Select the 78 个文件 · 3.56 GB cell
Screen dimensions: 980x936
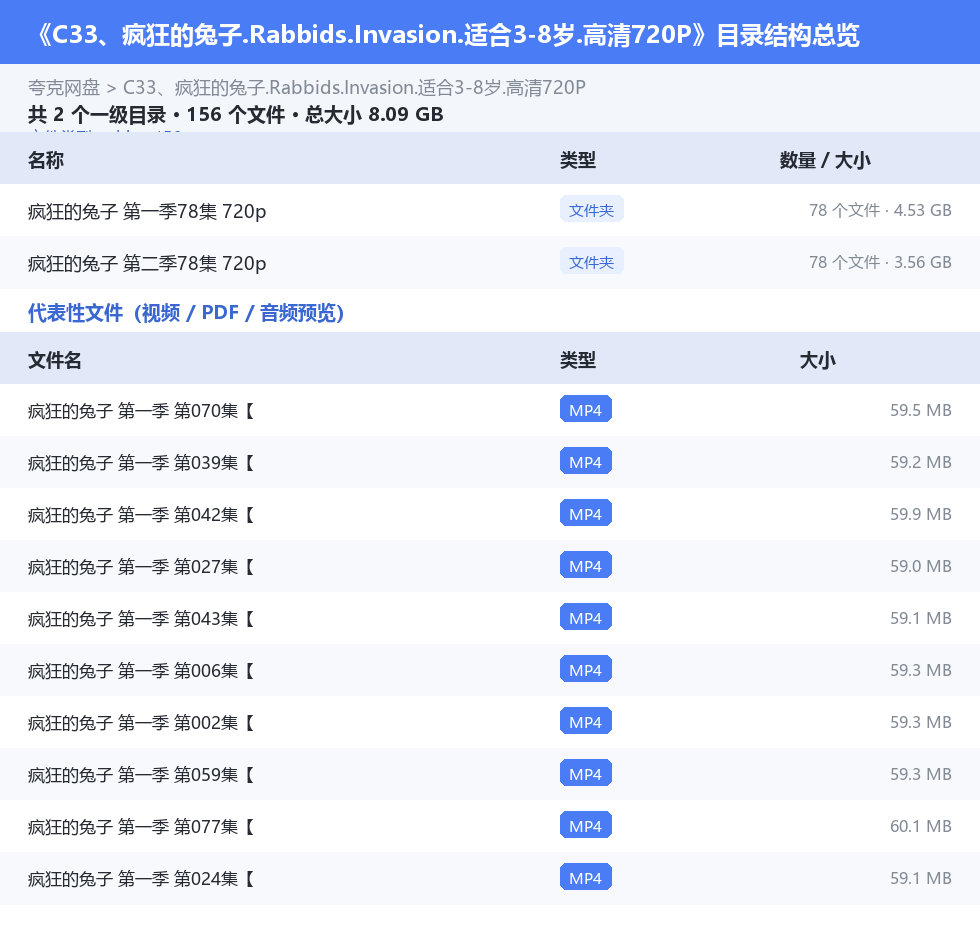[x=880, y=262]
